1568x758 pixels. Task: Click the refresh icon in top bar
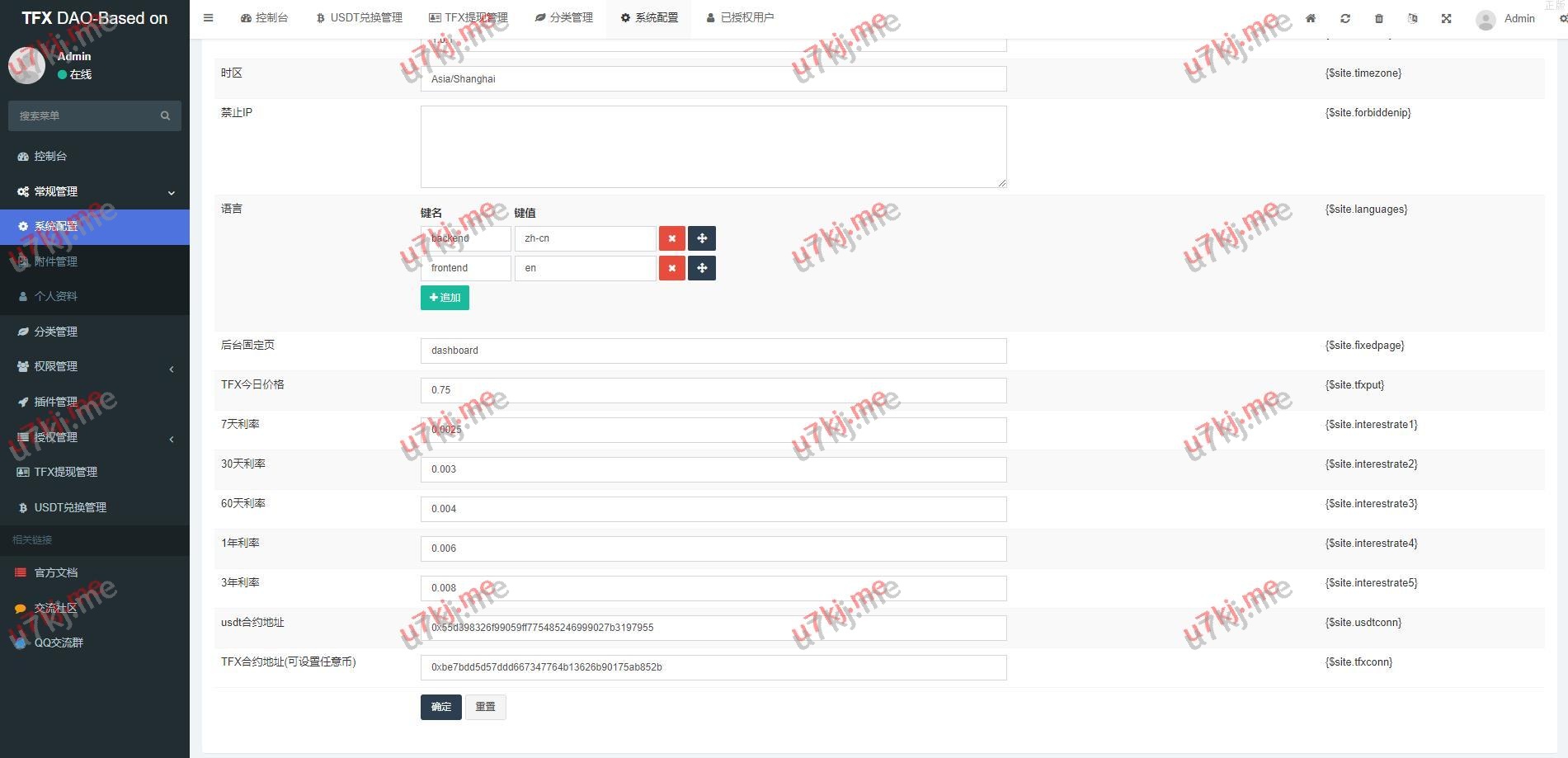tap(1345, 18)
